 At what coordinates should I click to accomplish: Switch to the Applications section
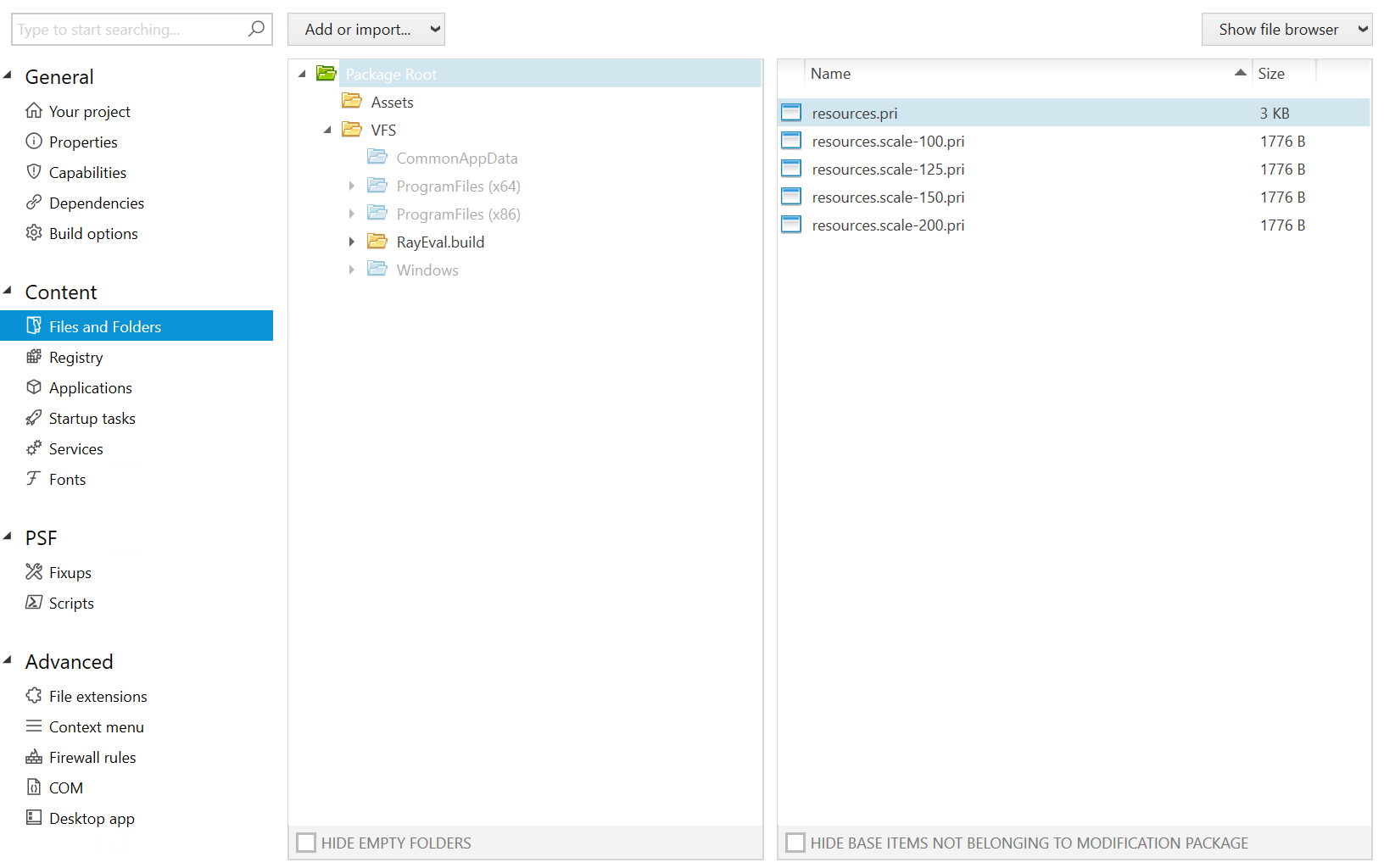click(x=90, y=387)
